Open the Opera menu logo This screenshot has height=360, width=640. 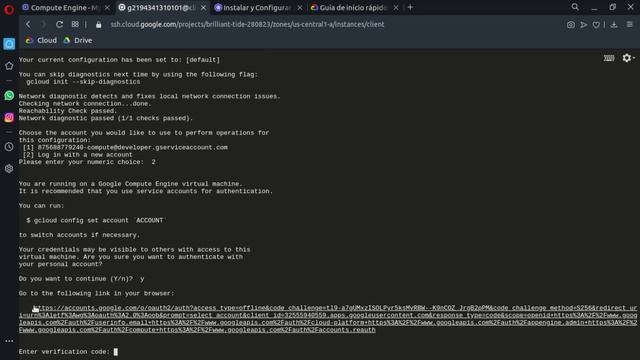point(9,9)
